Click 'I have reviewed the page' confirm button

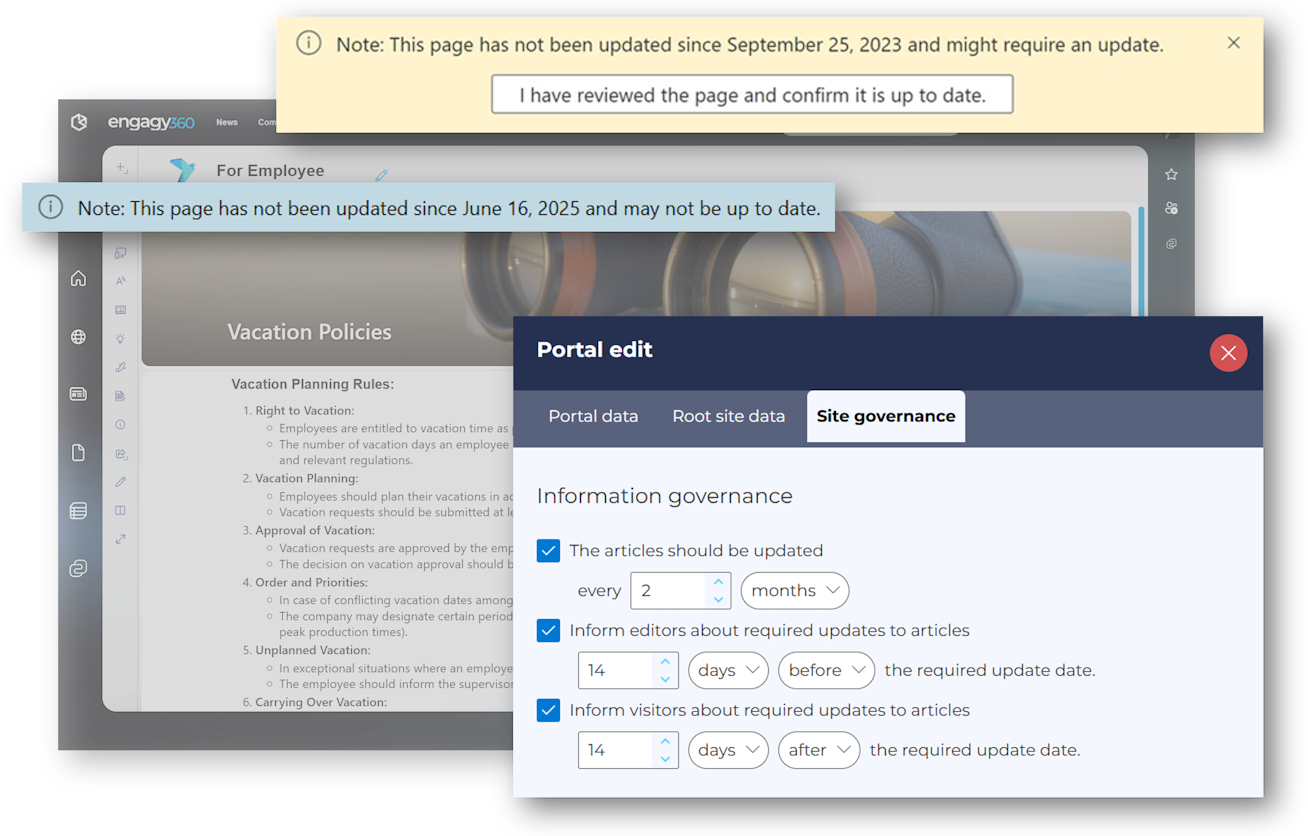click(752, 96)
